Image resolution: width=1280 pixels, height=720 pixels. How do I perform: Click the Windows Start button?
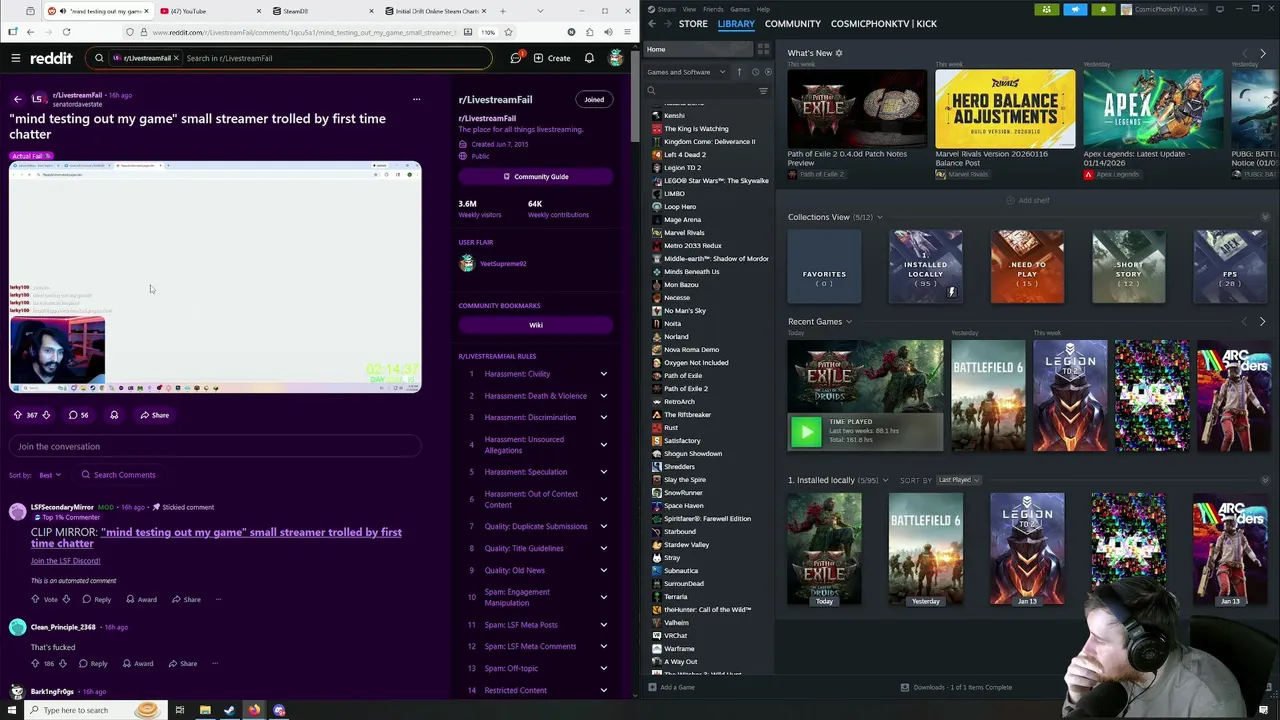[10, 710]
